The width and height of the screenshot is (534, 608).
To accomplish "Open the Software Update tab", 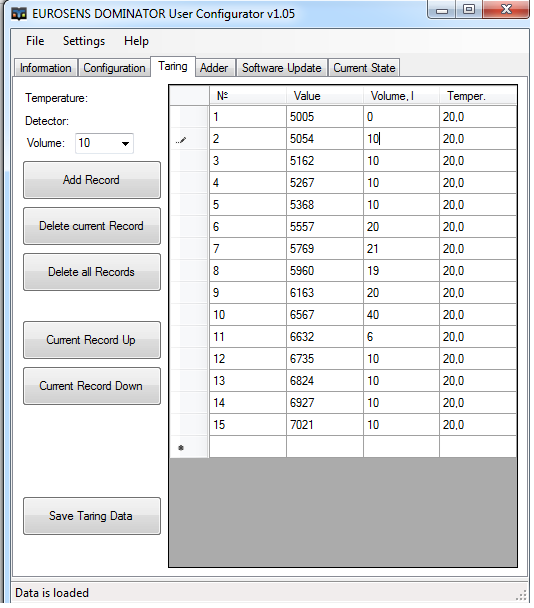I will tap(282, 68).
